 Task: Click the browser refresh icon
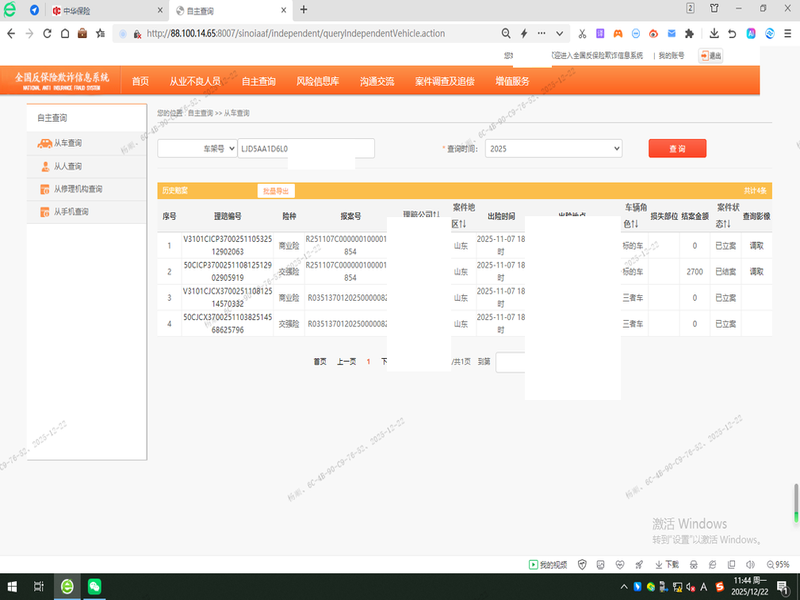(47, 33)
